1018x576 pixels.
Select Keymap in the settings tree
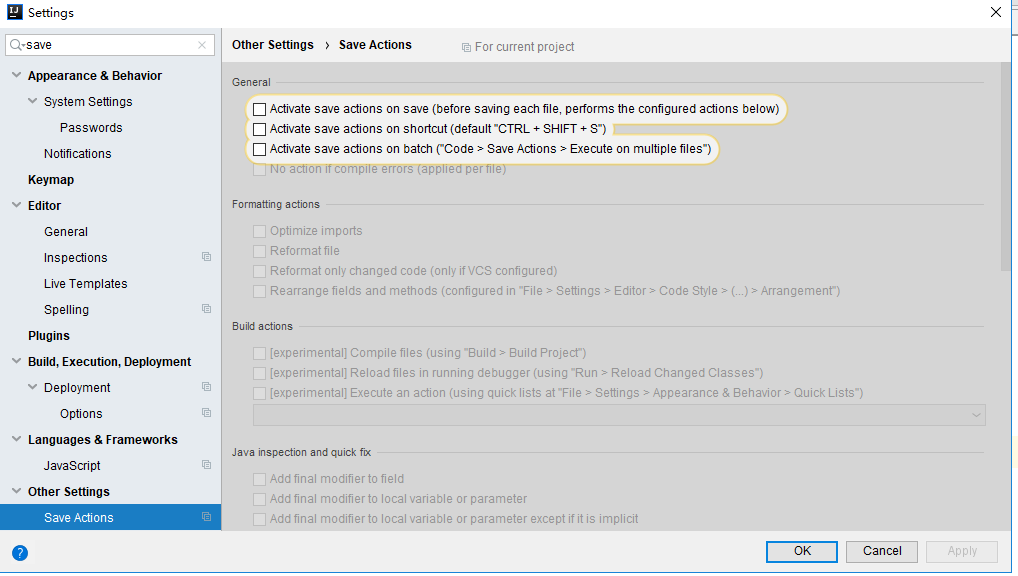click(x=51, y=180)
